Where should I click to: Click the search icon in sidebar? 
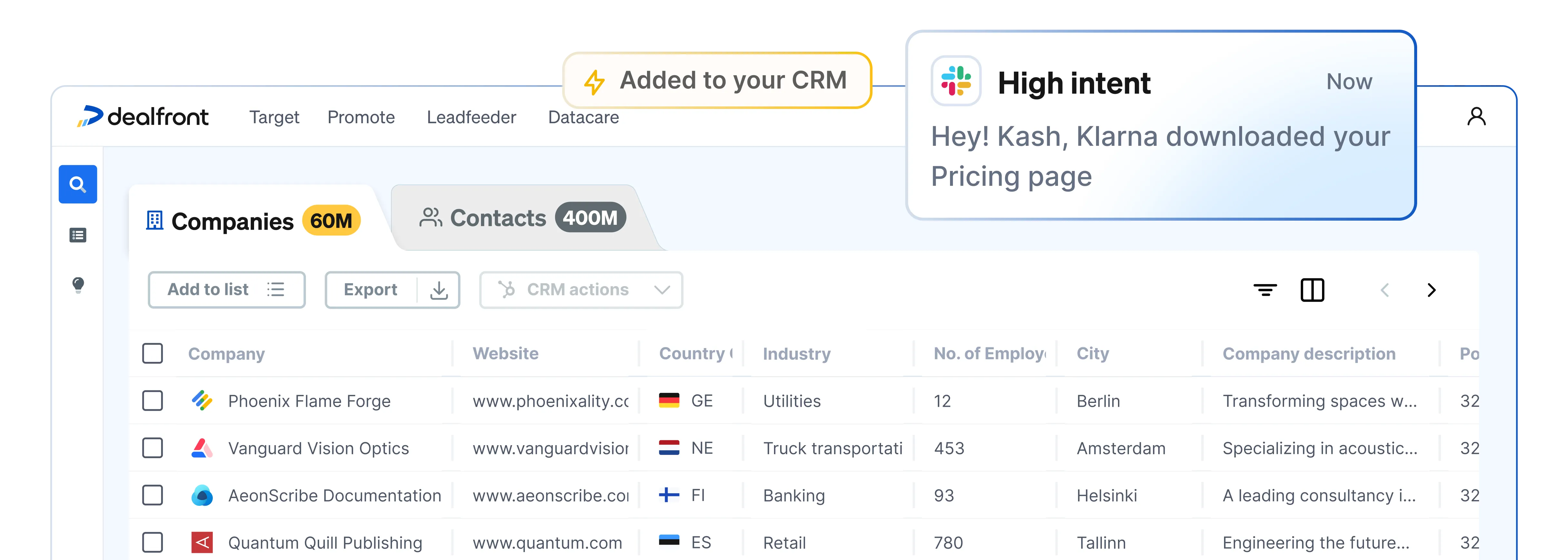point(78,184)
